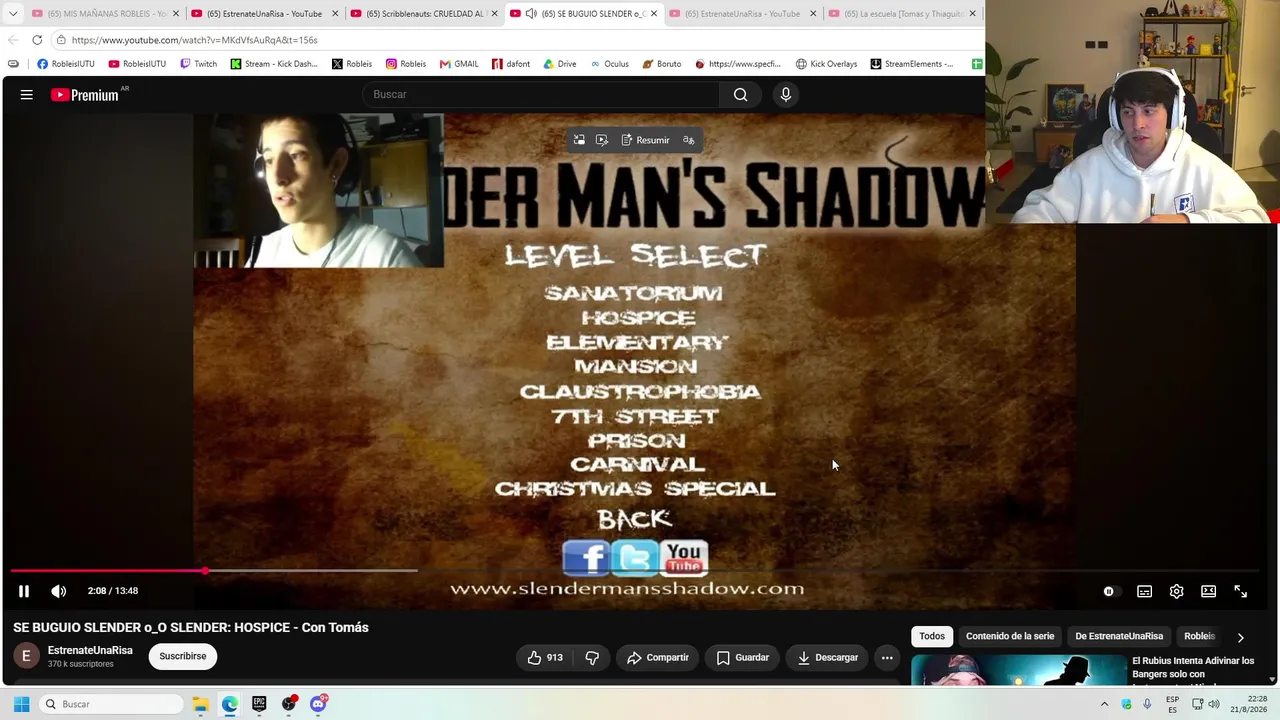Open El Rubius Intenta Adivinar video title
Viewport: 1280px width, 720px height.
[1193, 667]
